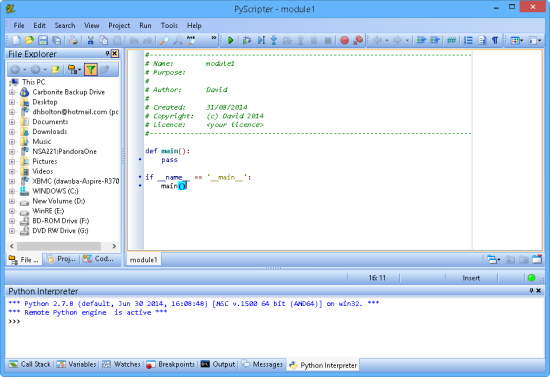This screenshot has height=377, width=550.
Task: Save the current module with disk icon
Action: point(43,41)
